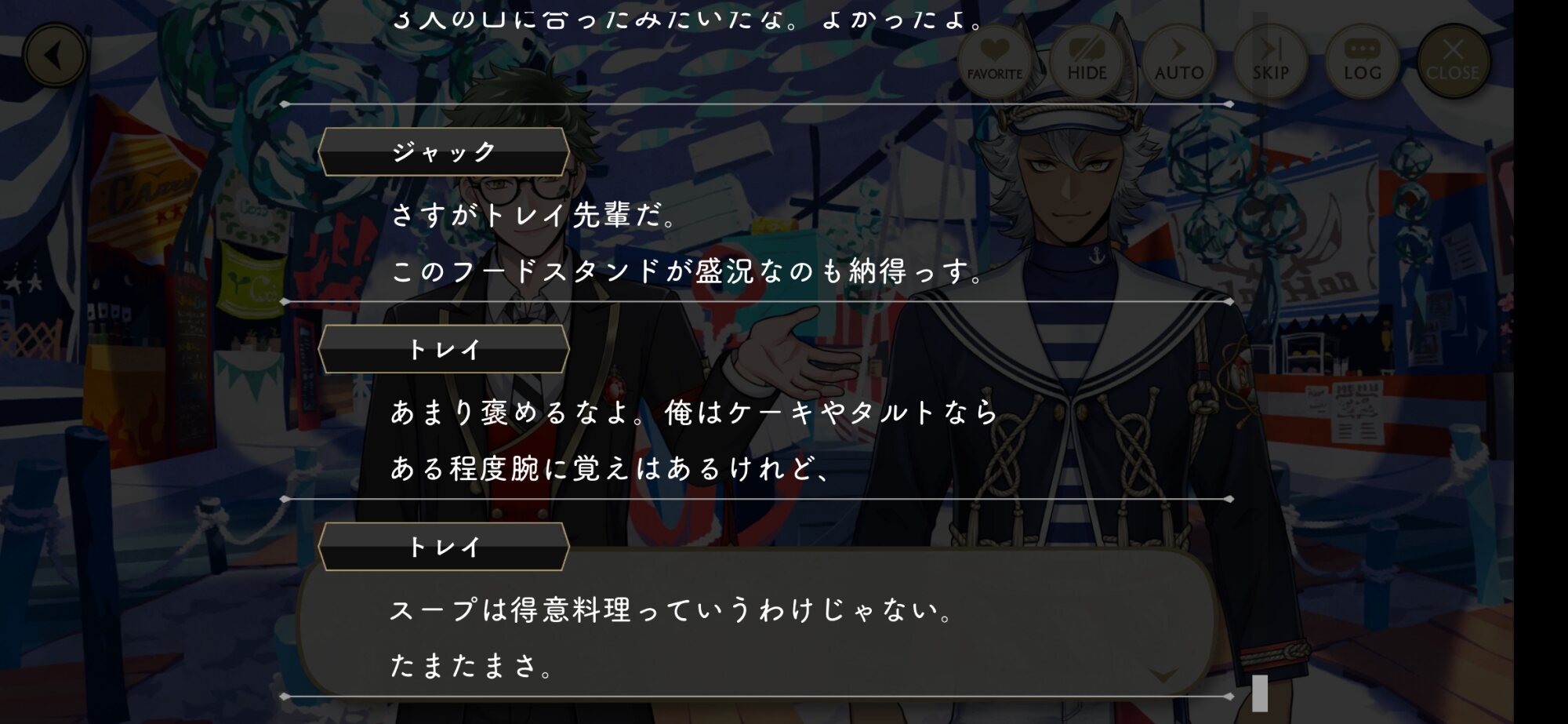The image size is (1568, 724).
Task: Tap partially visible top log line
Action: tap(688, 17)
